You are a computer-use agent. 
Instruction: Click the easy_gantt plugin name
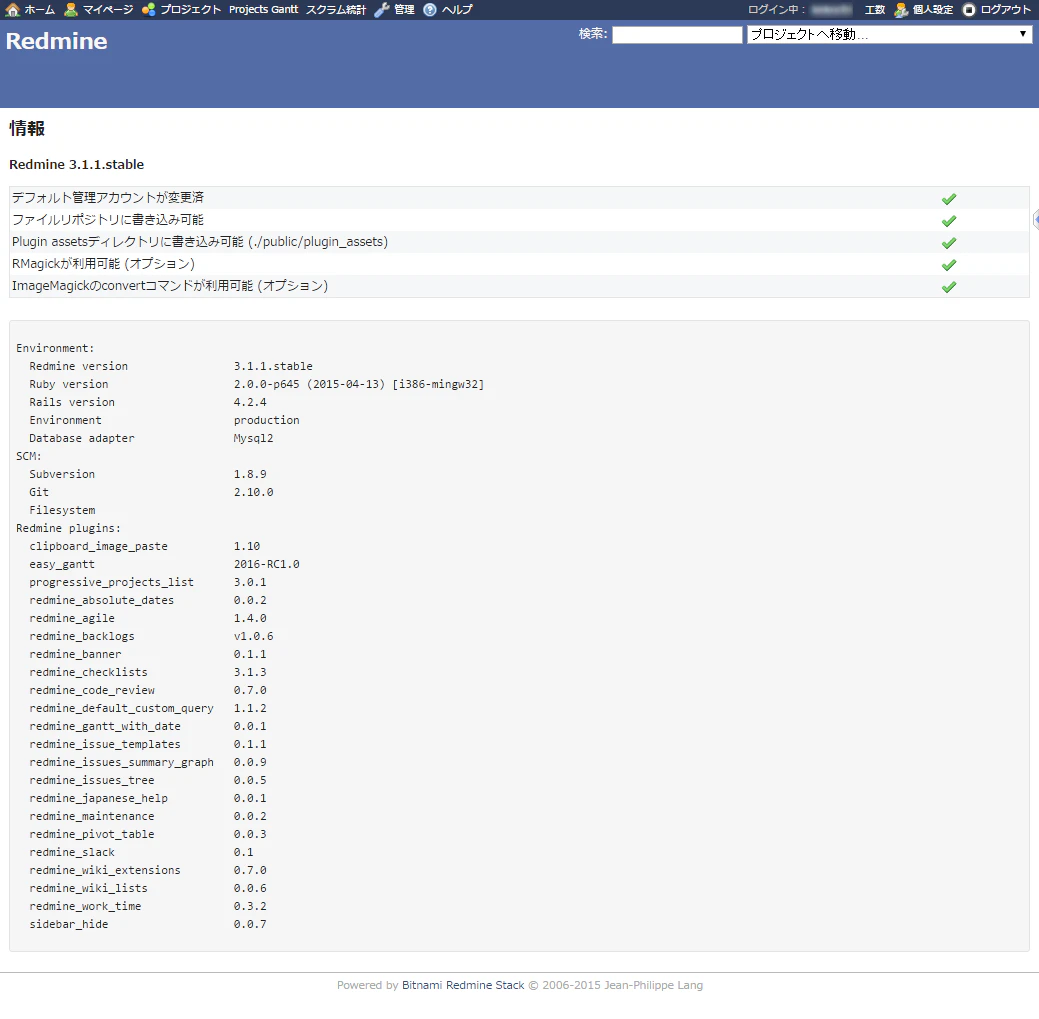click(x=62, y=564)
